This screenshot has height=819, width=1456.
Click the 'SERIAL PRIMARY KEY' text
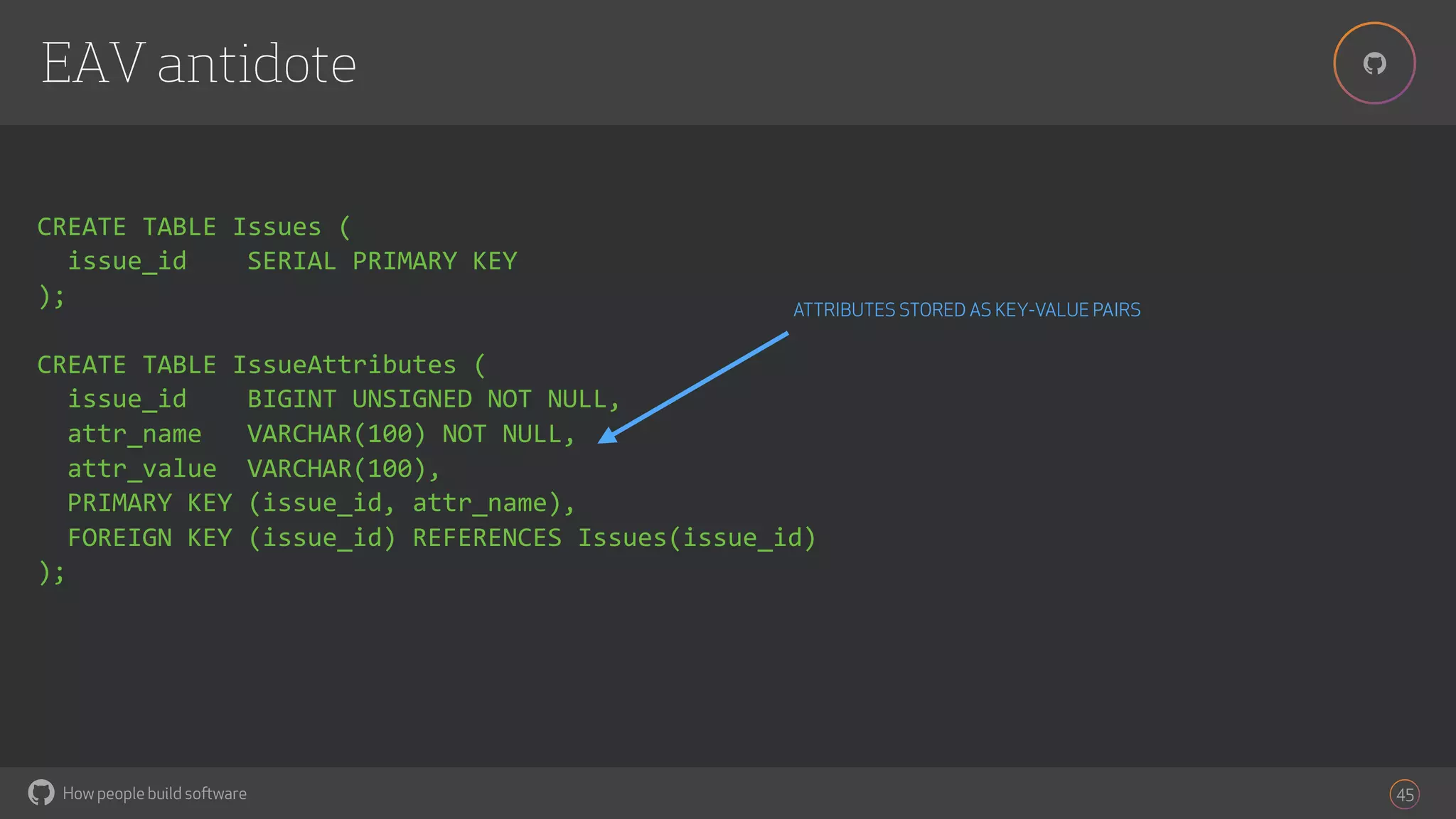(x=382, y=261)
